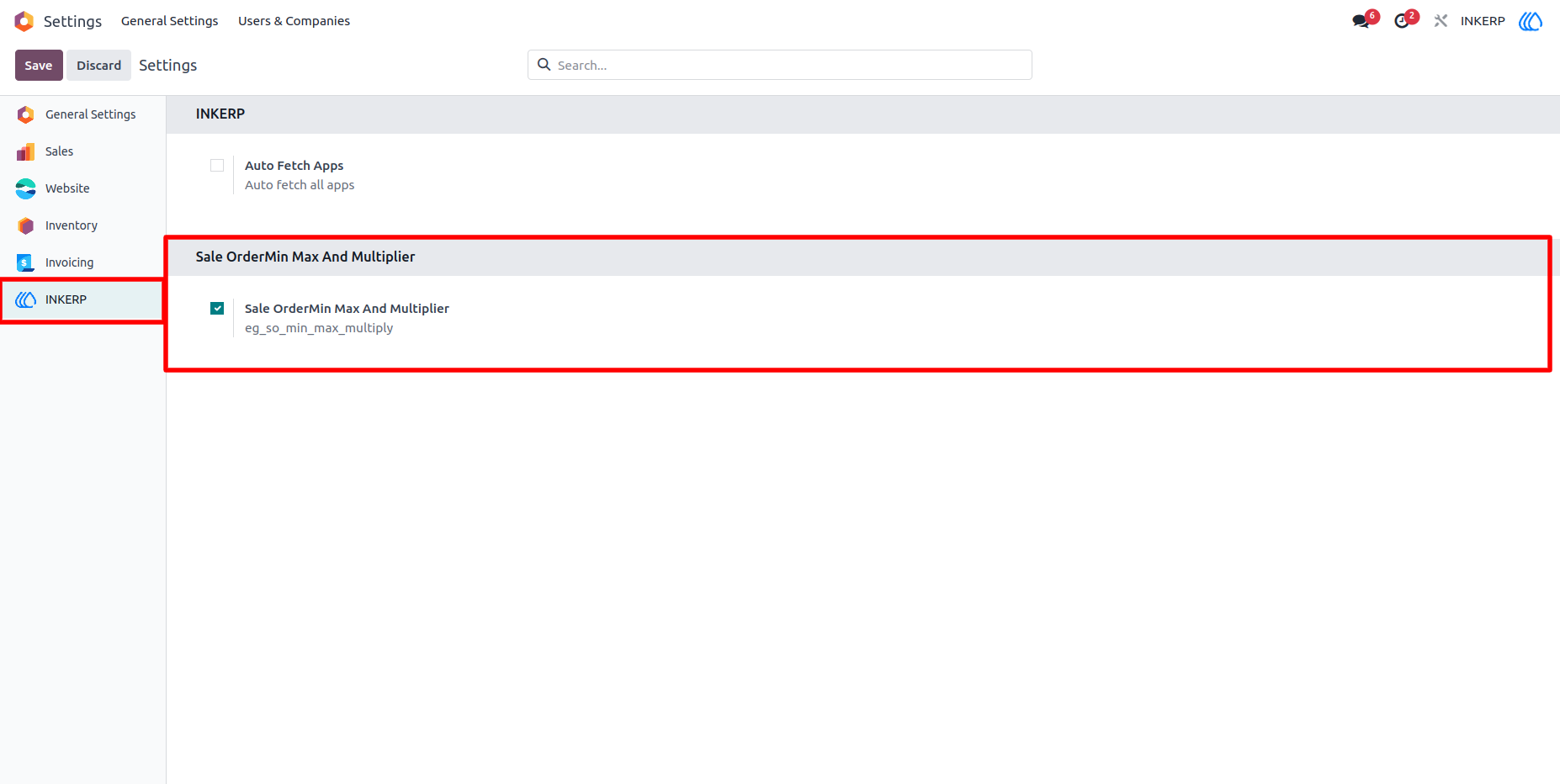The height and width of the screenshot is (784, 1560).
Task: Click the magnifier icon in search bar
Action: (544, 65)
